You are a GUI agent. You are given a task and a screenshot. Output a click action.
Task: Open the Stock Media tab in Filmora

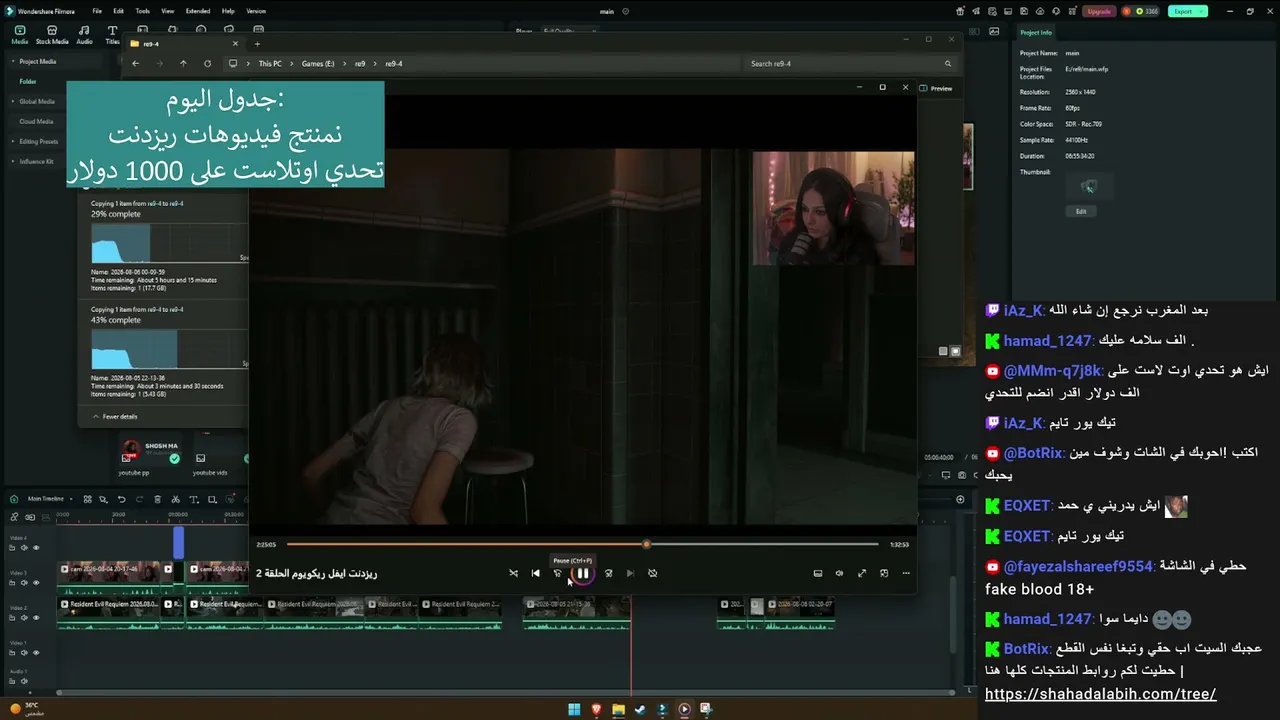click(52, 36)
